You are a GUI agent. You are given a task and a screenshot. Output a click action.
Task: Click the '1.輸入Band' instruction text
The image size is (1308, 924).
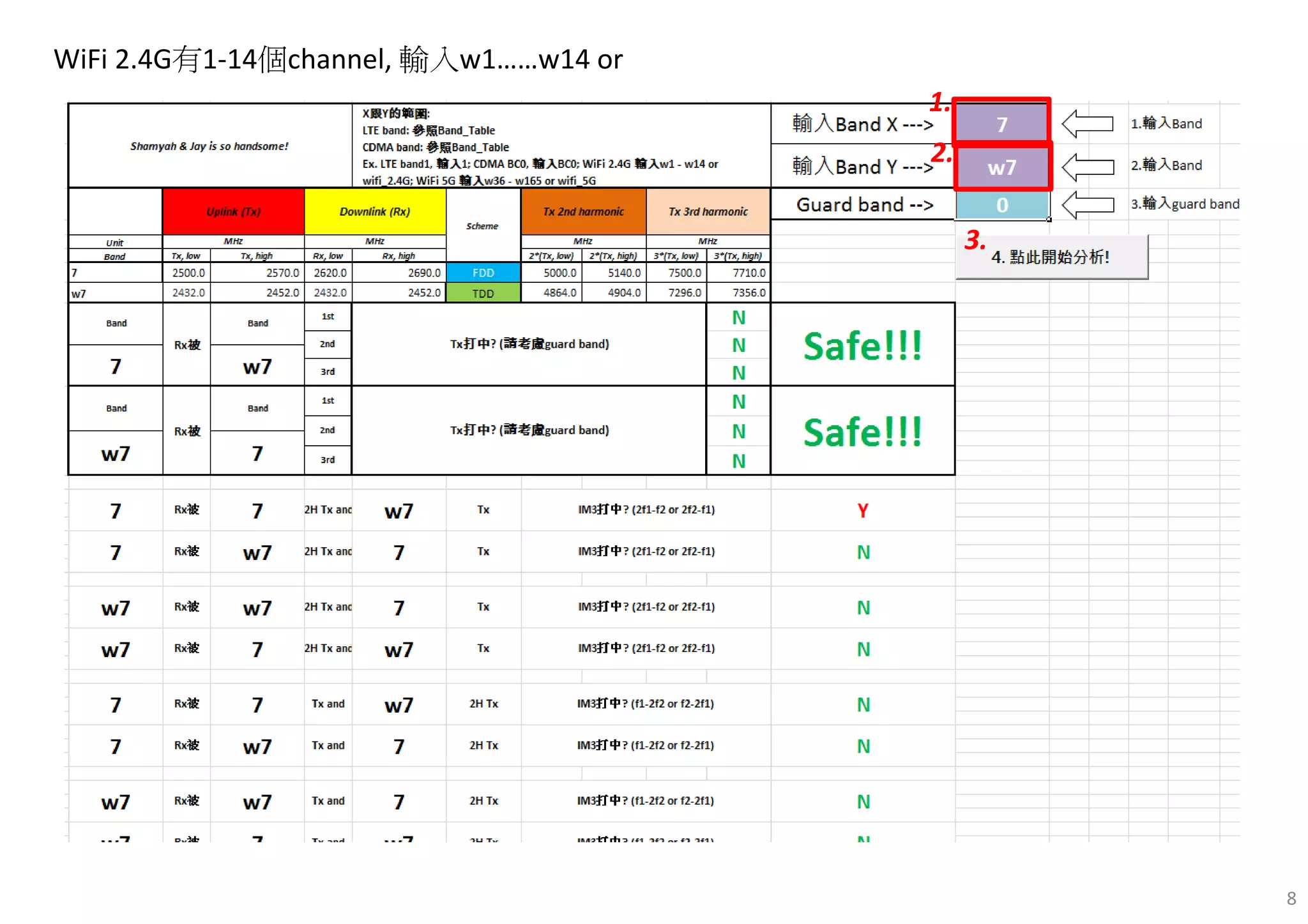point(1166,123)
